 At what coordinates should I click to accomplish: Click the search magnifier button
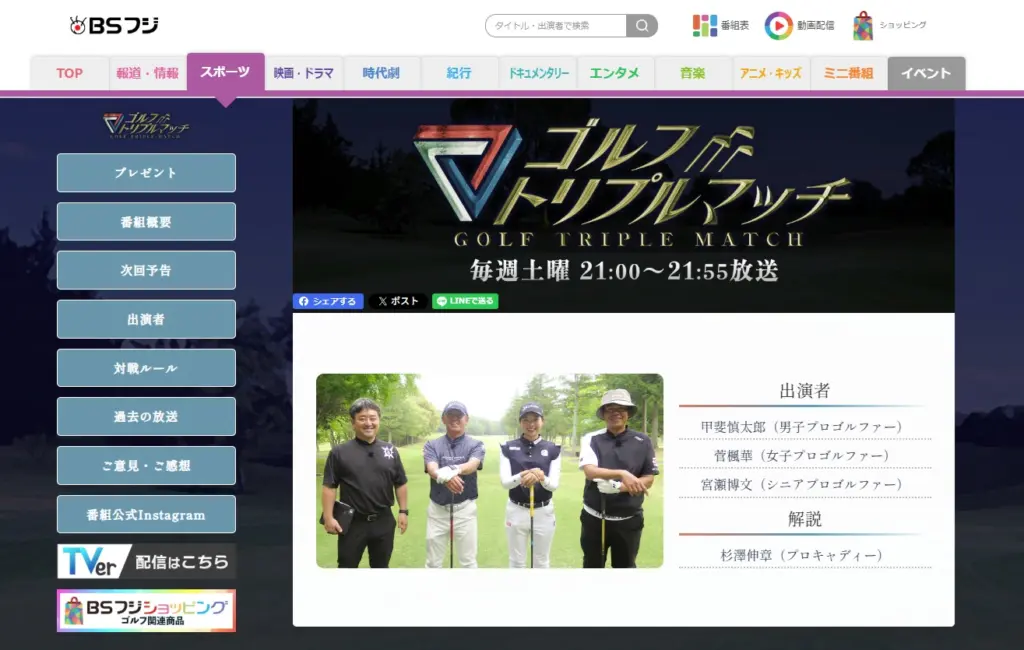[642, 25]
